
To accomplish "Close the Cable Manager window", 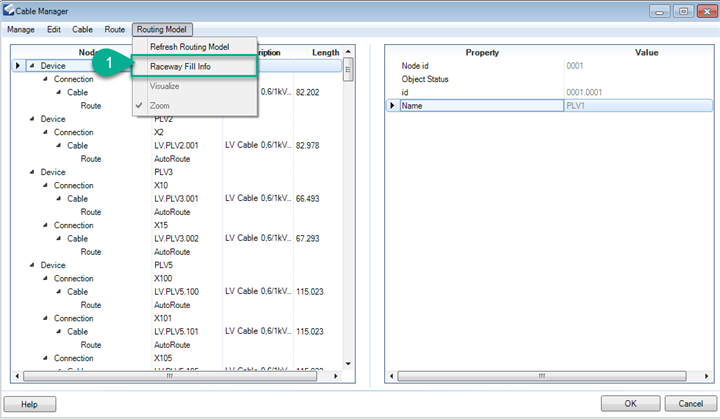I will tap(707, 11).
